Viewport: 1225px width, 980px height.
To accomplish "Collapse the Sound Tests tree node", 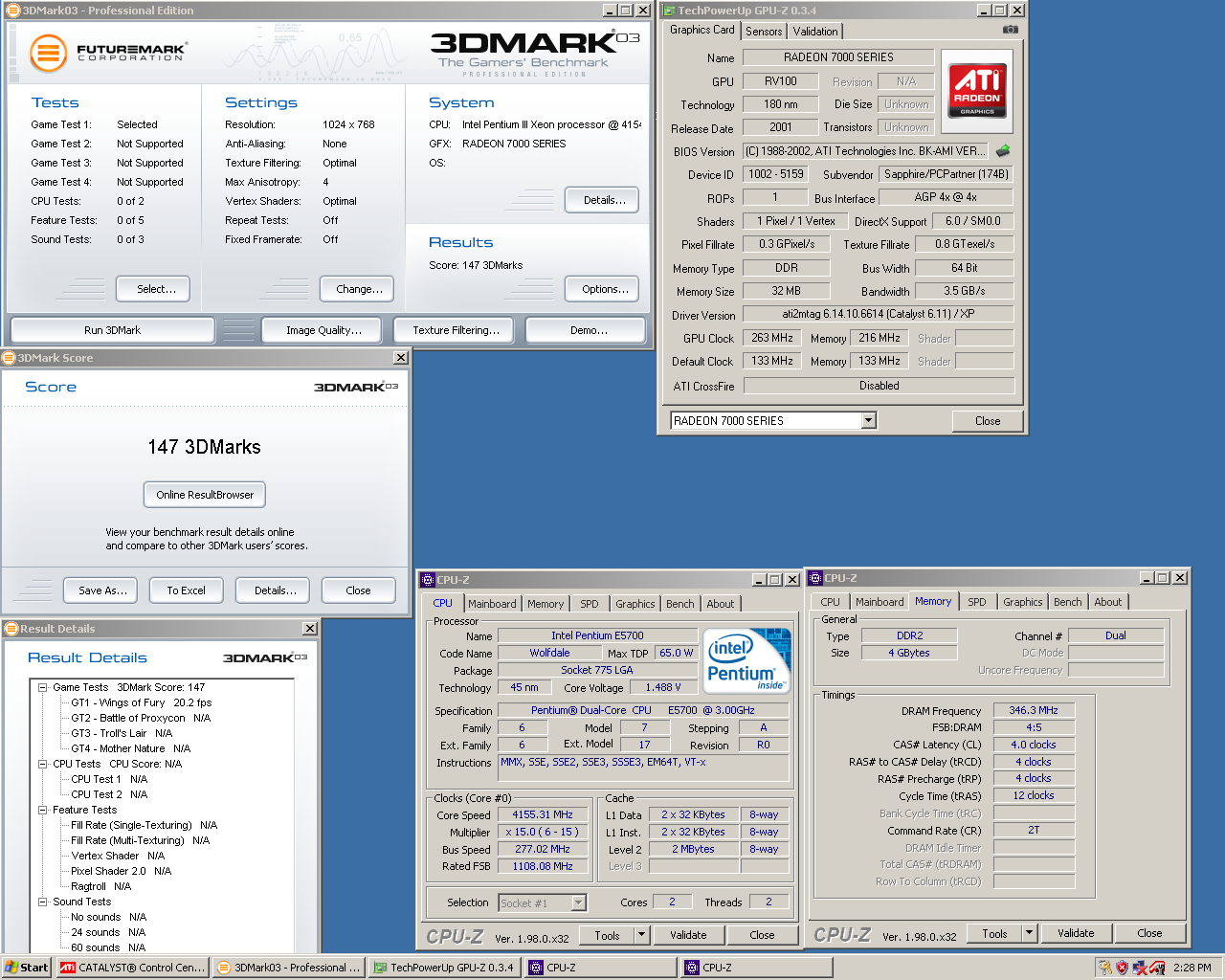I will (43, 902).
